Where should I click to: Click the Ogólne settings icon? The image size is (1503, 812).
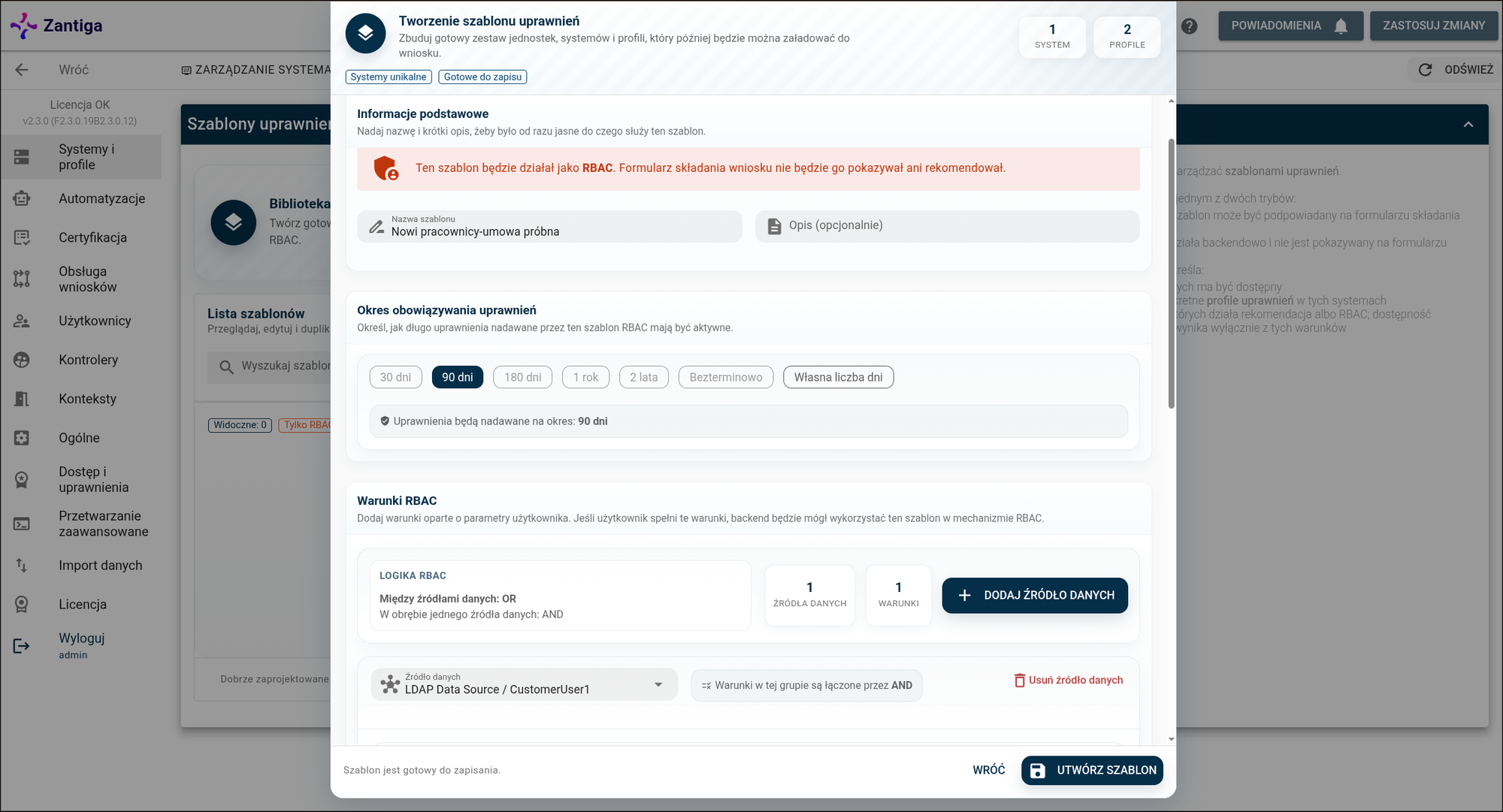click(22, 438)
